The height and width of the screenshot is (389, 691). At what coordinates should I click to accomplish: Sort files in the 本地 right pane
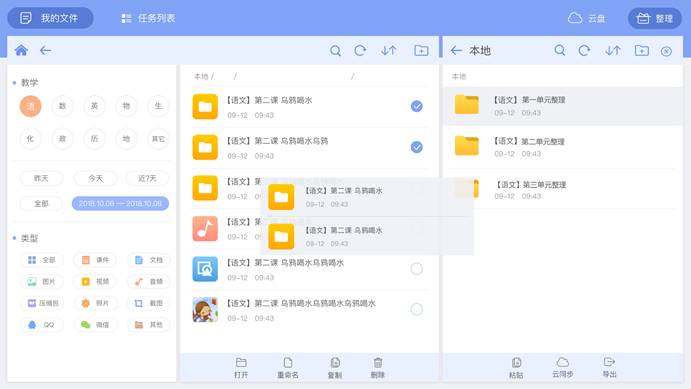coord(613,51)
